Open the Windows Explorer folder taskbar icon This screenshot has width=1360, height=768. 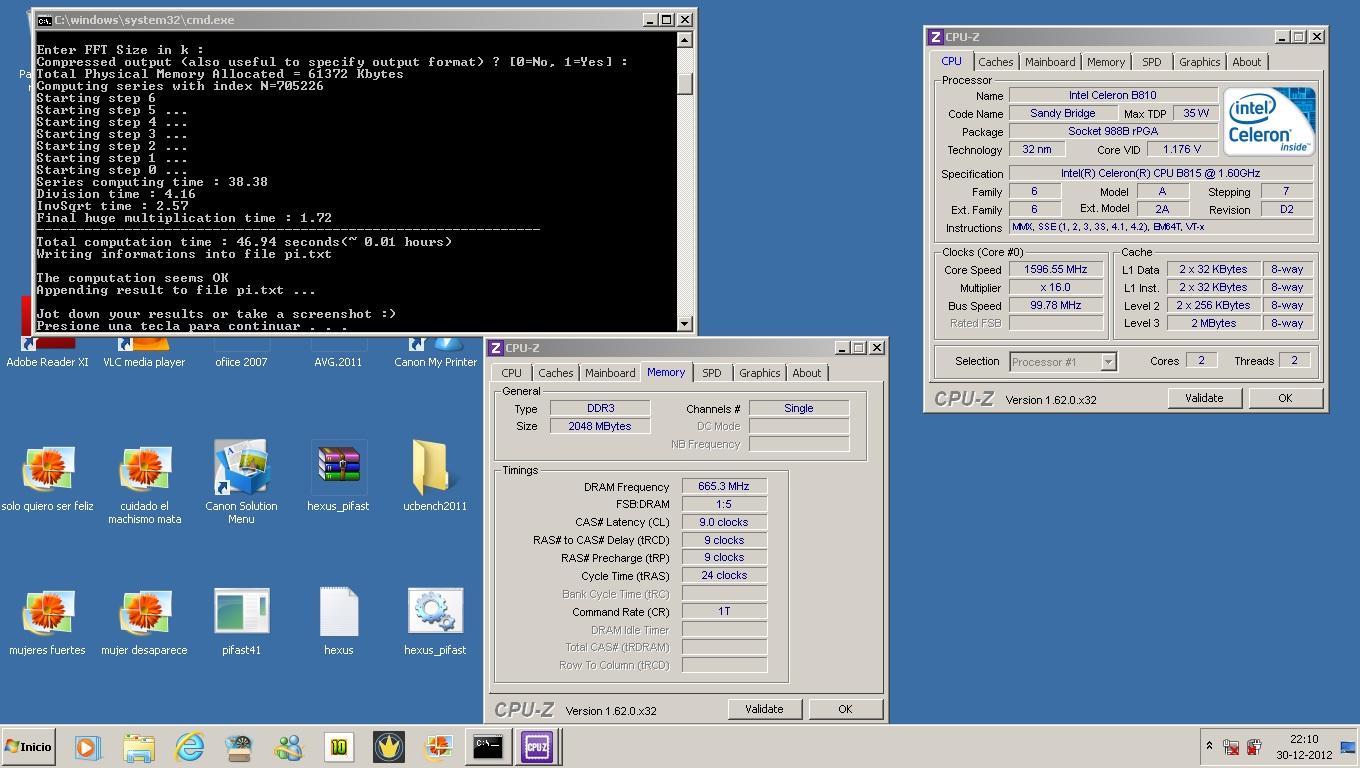[139, 746]
